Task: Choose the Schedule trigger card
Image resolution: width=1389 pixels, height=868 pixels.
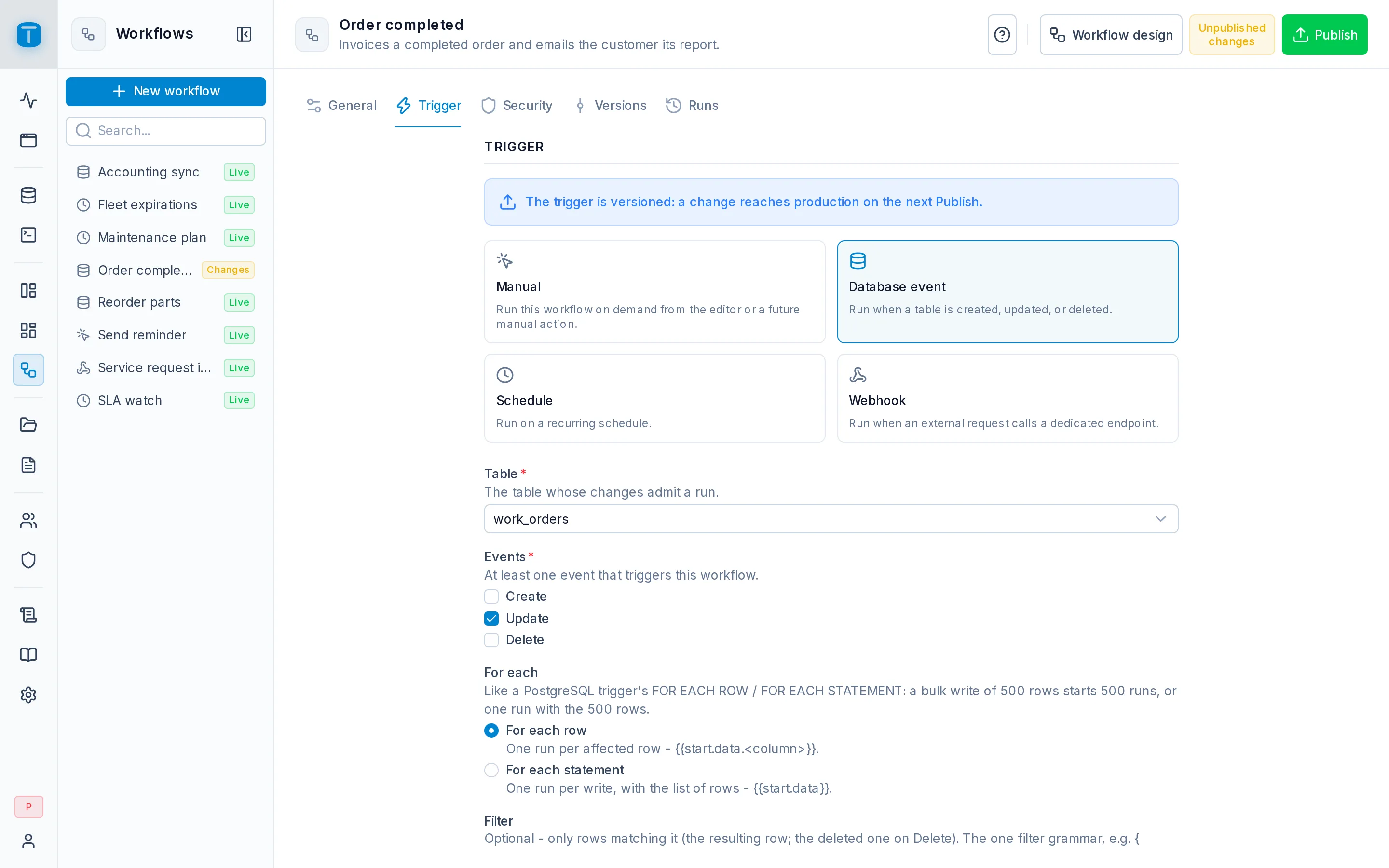Action: (x=654, y=398)
